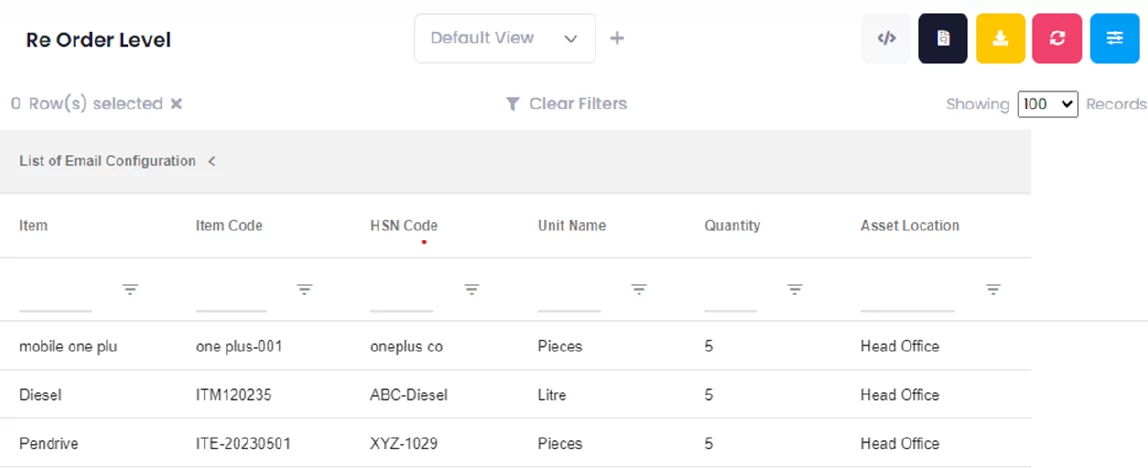This screenshot has width=1148, height=468.
Task: Click the Clear Filters button
Action: pos(566,104)
